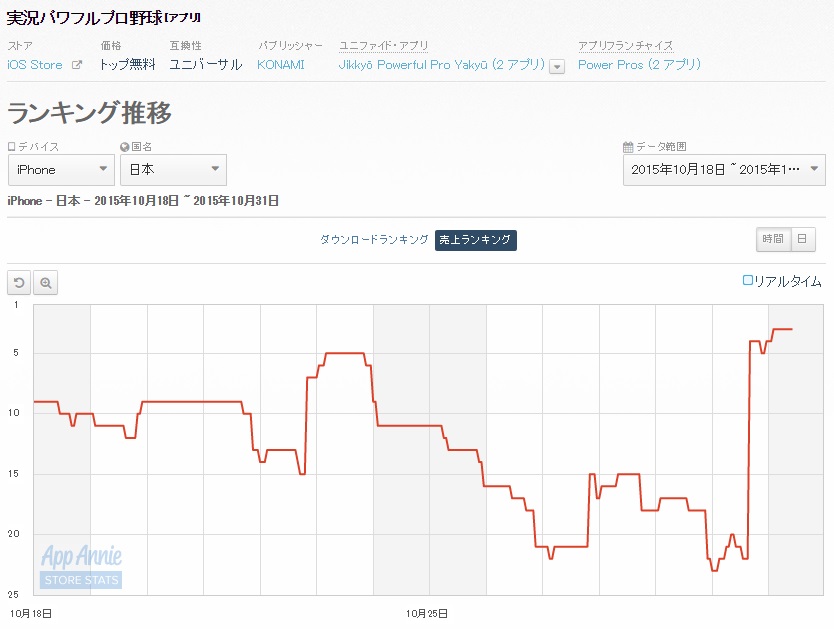Click the device icon beside デバイス
The height and width of the screenshot is (629, 834).
12,147
